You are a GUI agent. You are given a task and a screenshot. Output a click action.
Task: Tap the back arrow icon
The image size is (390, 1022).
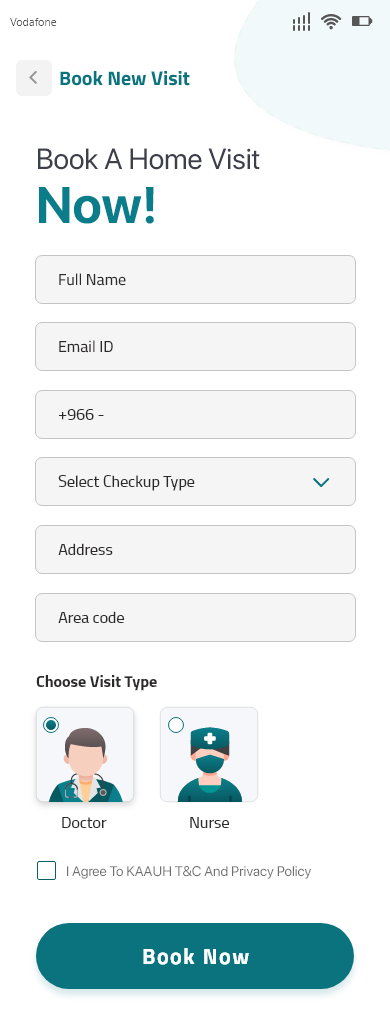click(x=33, y=78)
